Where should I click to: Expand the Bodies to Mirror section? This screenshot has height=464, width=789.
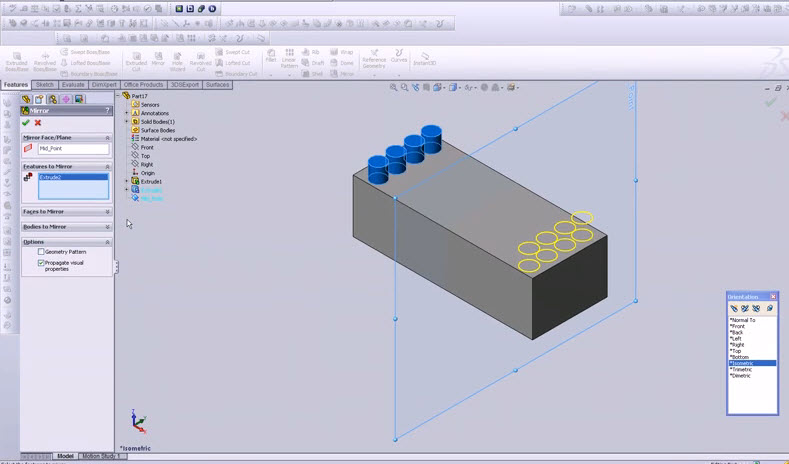tap(107, 227)
